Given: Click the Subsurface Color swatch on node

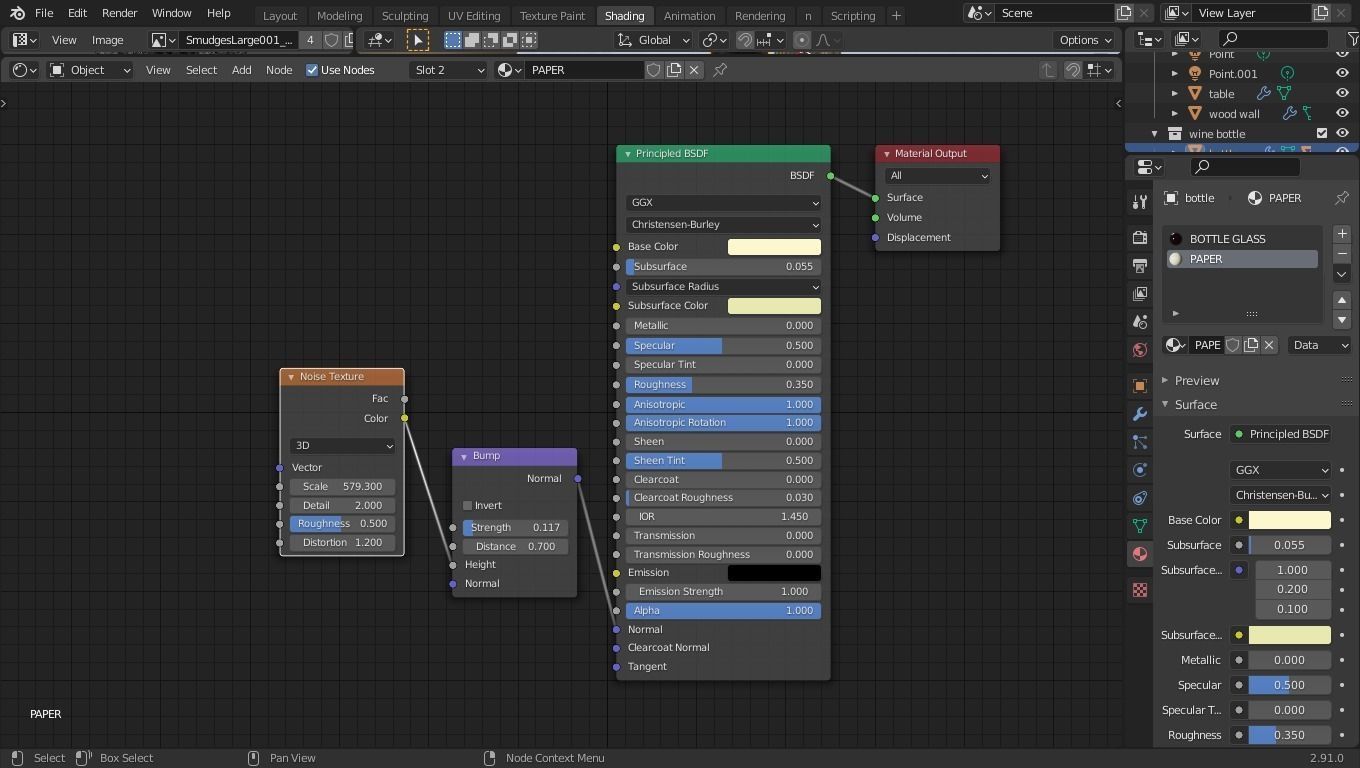Looking at the screenshot, I should point(774,306).
